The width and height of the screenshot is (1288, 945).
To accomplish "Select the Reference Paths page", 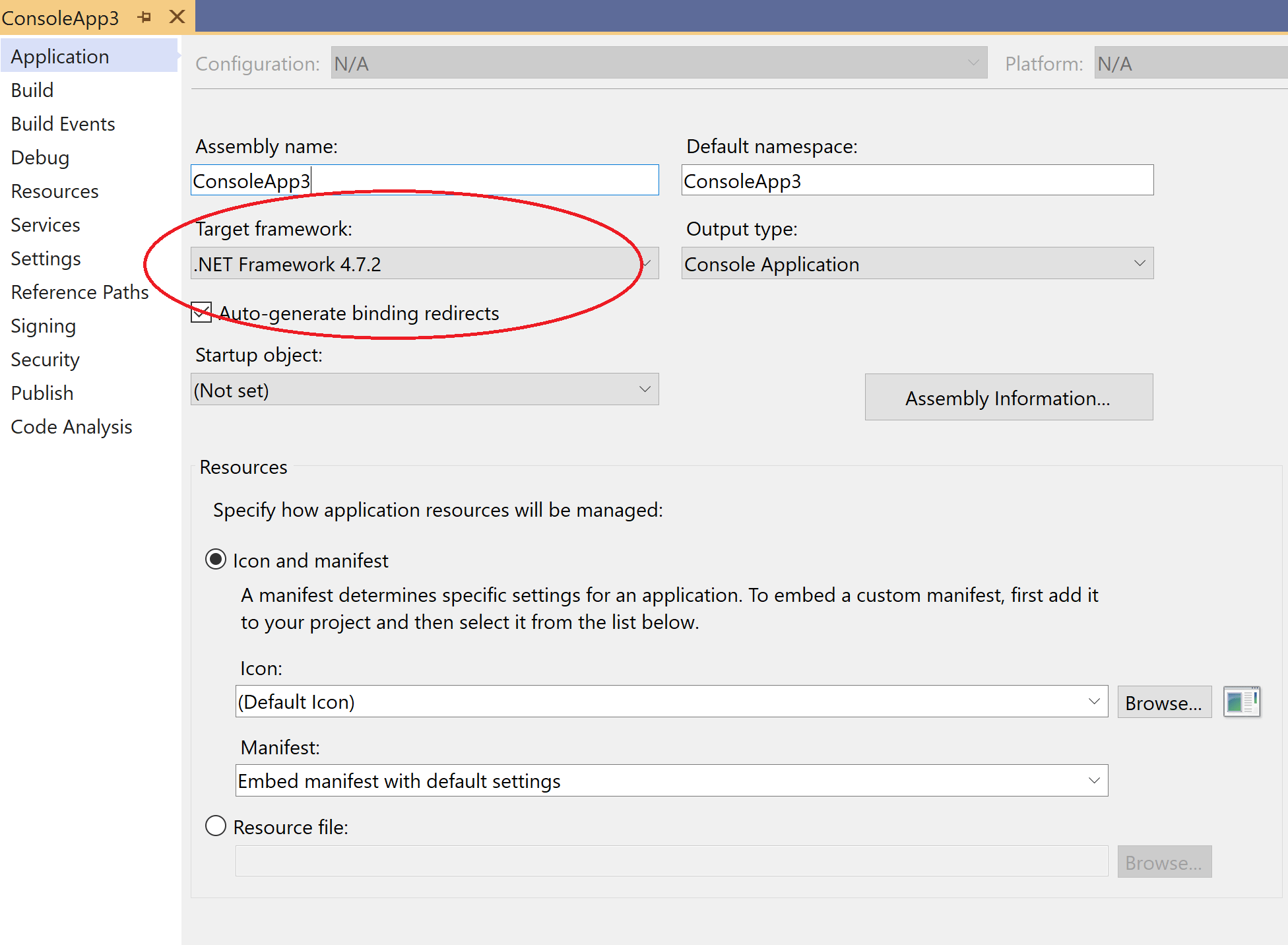I will (x=80, y=292).
